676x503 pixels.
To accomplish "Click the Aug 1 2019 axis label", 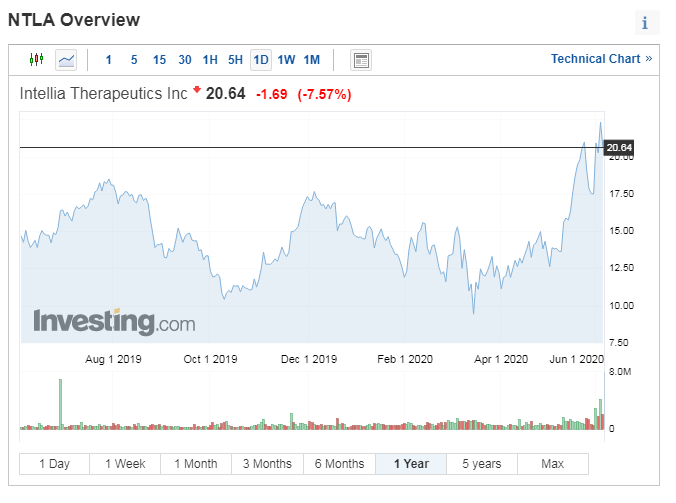I will point(113,359).
